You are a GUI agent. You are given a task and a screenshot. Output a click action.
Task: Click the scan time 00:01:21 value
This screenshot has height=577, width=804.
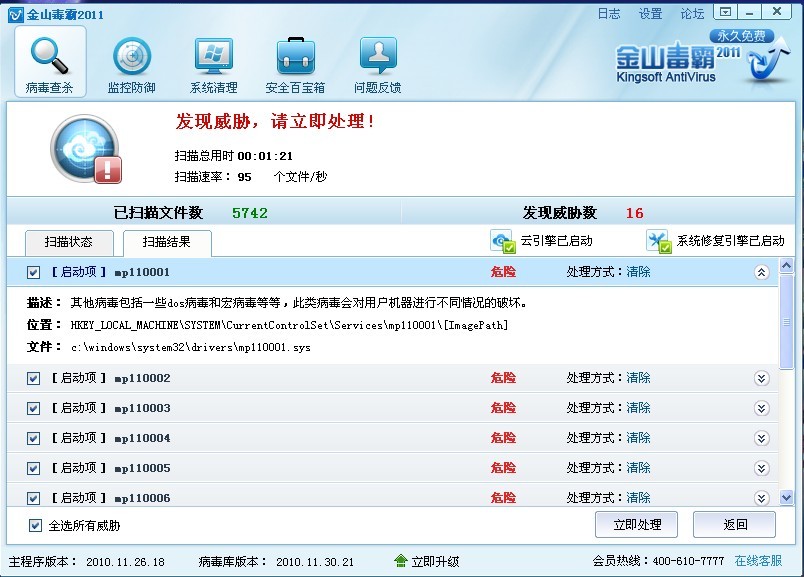265,156
